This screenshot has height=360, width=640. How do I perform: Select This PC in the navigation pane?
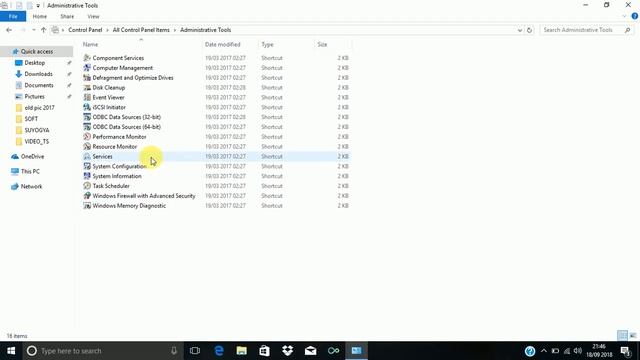pyautogui.click(x=30, y=171)
